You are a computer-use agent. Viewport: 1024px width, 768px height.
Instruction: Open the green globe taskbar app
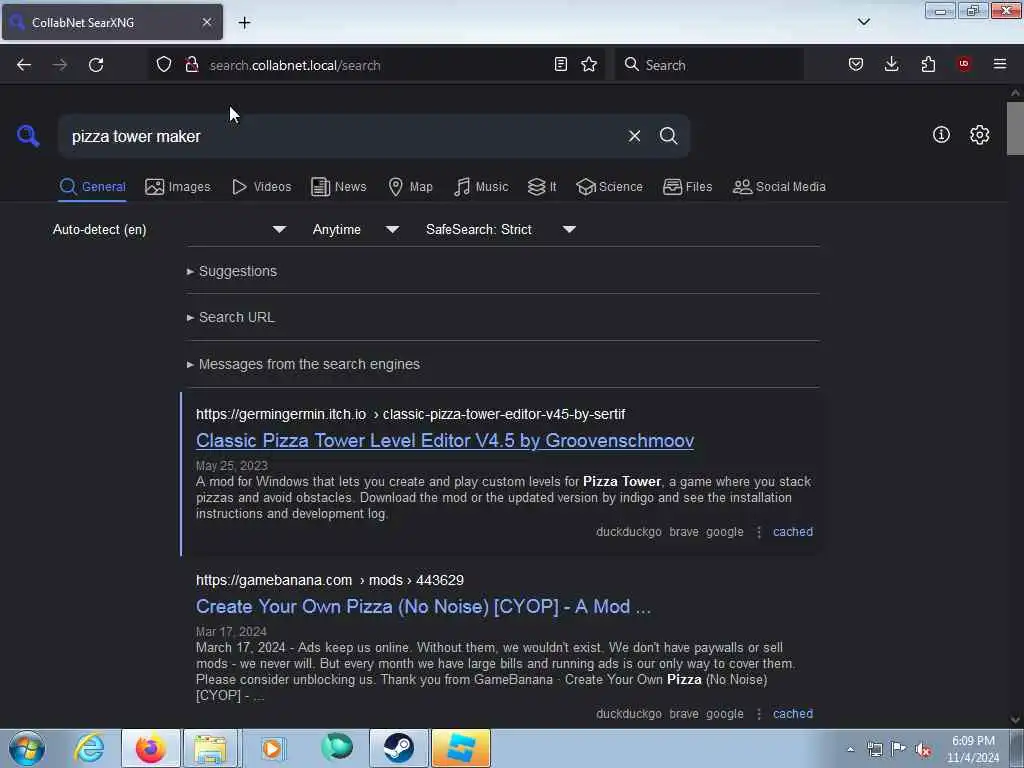click(337, 747)
